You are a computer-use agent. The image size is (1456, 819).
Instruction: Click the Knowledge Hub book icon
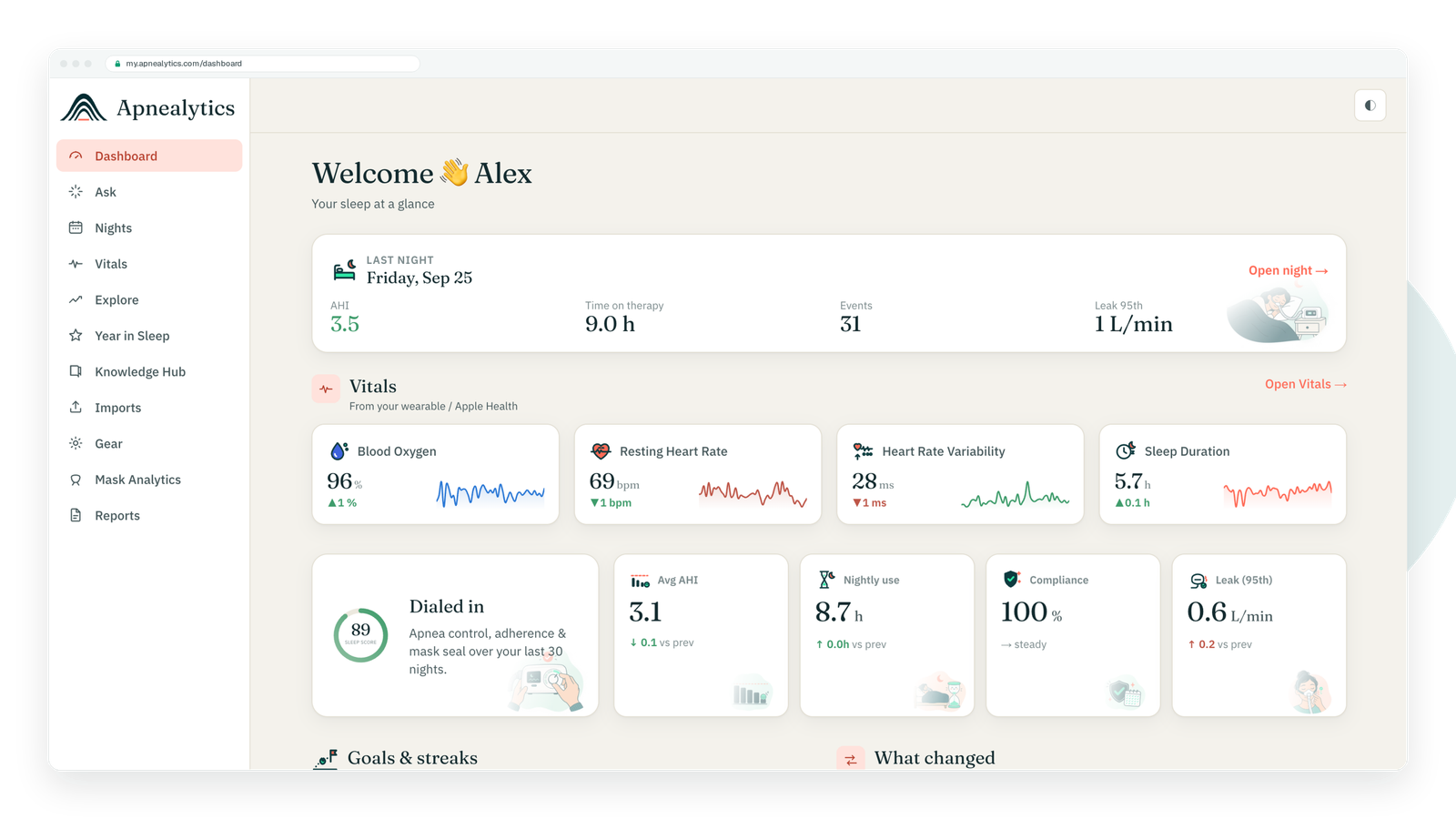pos(76,371)
